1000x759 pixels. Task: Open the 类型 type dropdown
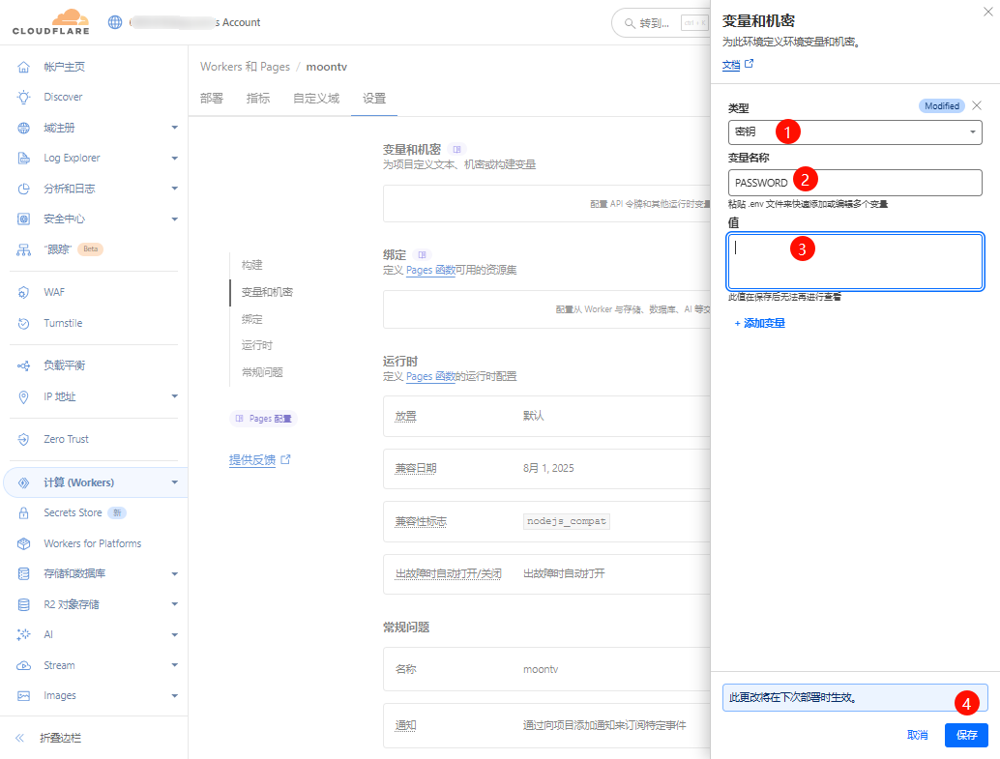tap(855, 132)
